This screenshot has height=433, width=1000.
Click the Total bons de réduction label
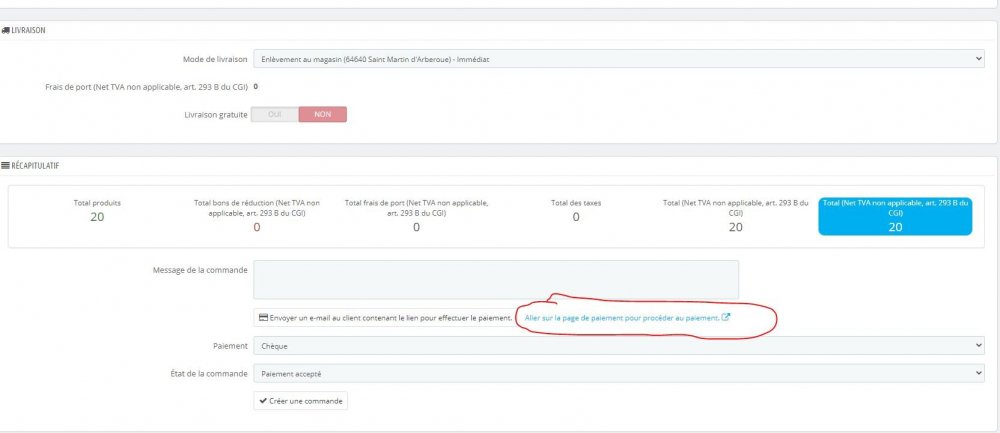257,208
